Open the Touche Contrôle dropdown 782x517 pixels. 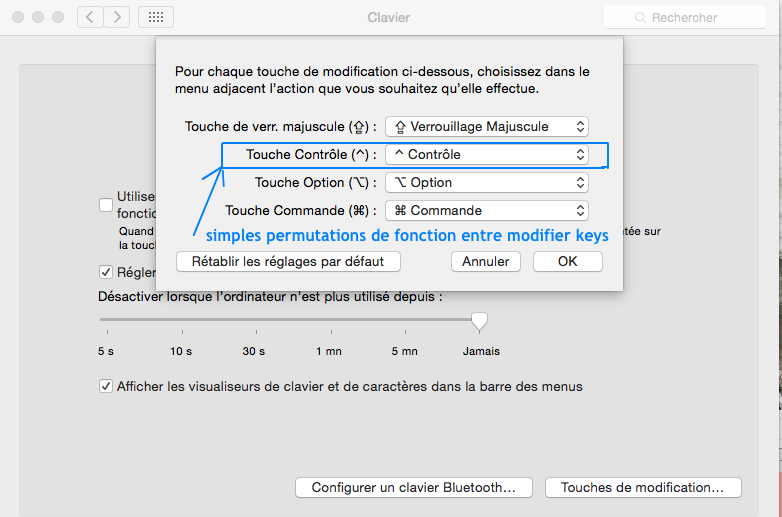coord(487,155)
